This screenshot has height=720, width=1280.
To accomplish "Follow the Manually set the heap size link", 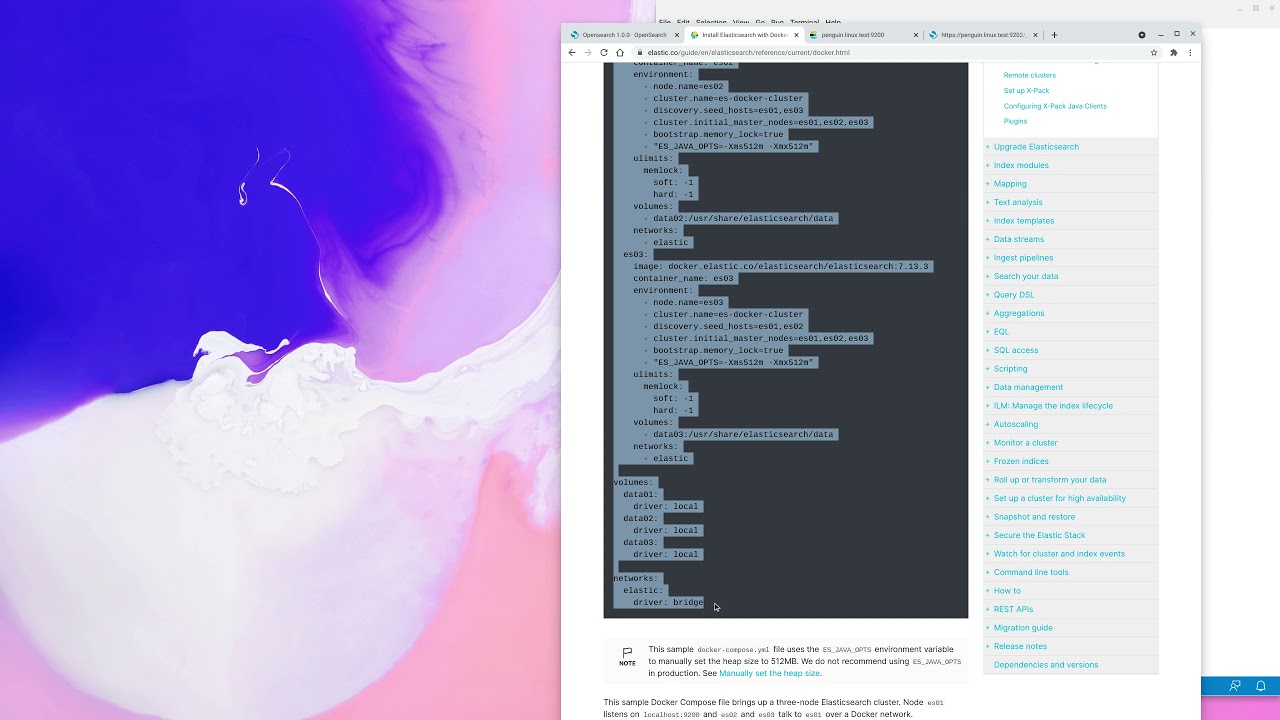I will (769, 673).
